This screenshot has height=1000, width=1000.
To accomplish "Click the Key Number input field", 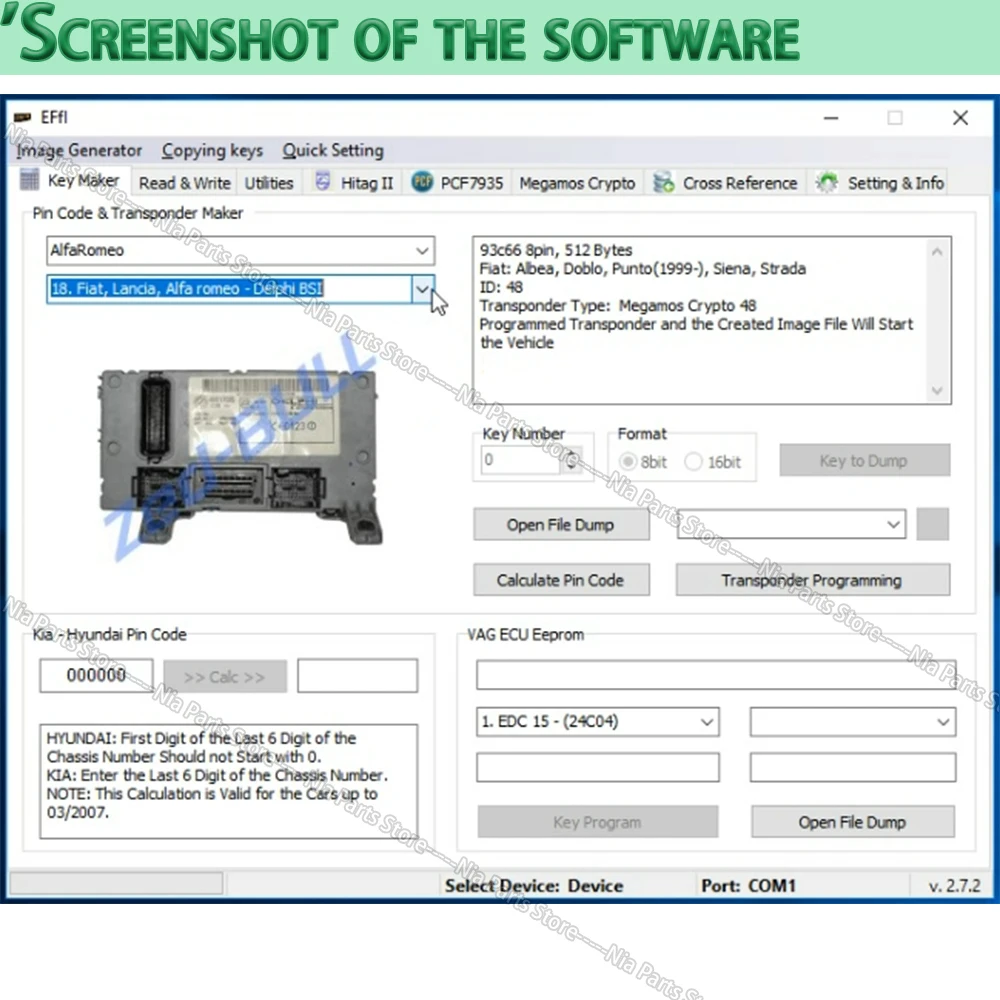I will (x=521, y=459).
